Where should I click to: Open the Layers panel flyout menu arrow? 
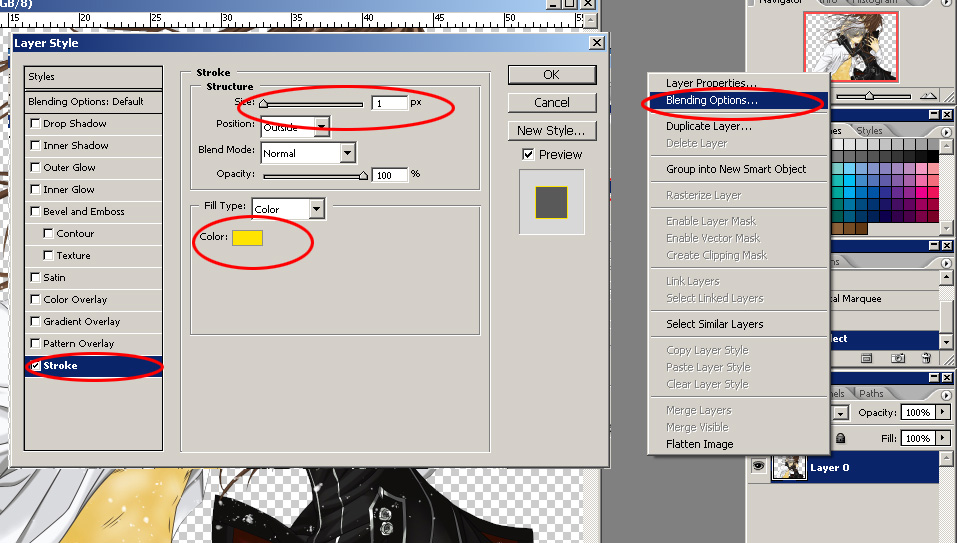point(944,393)
